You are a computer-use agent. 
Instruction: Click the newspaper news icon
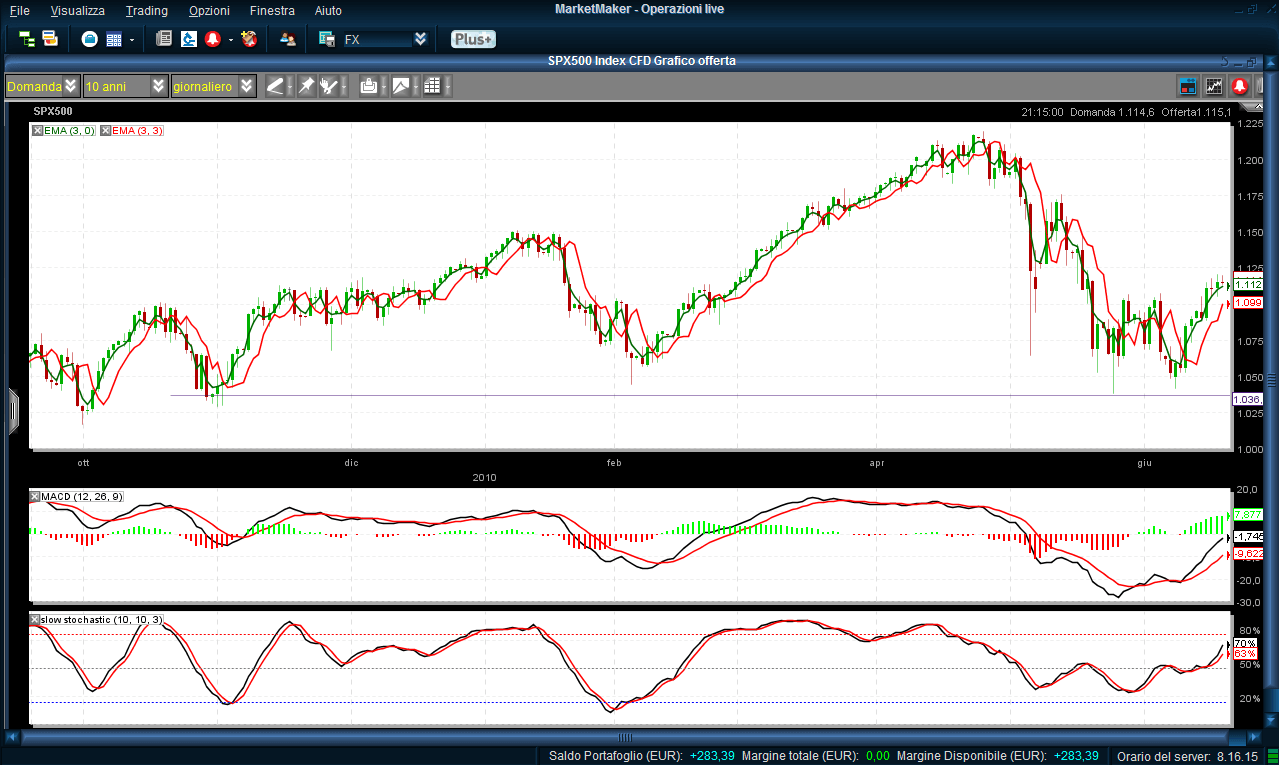(164, 39)
